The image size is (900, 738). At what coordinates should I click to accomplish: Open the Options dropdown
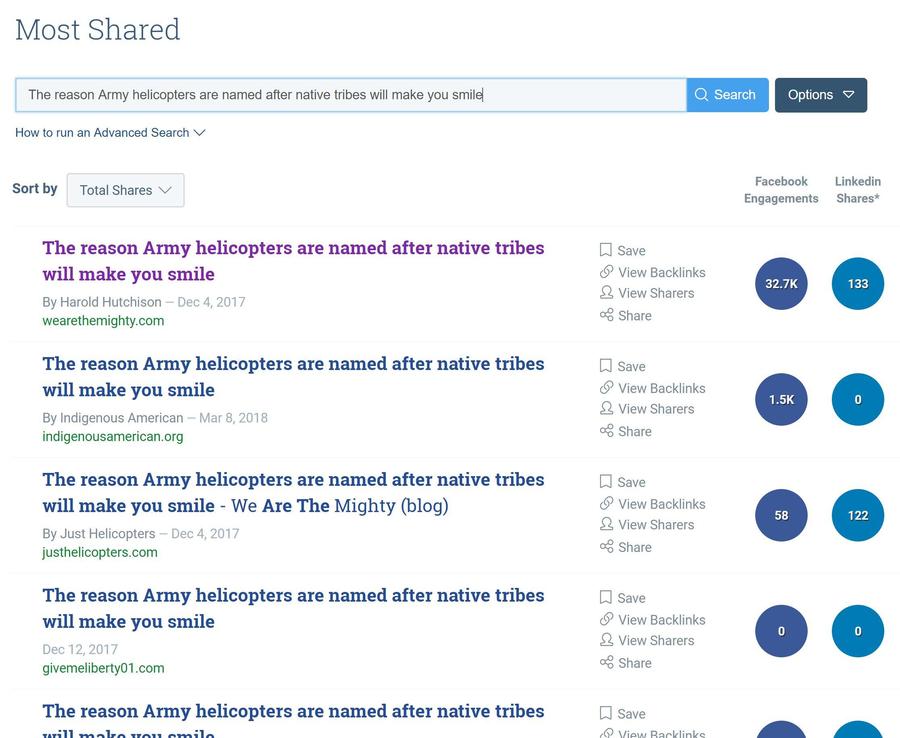click(820, 95)
